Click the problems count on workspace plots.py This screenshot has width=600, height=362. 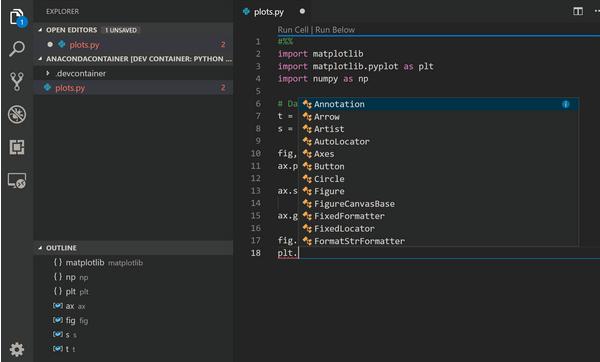point(223,88)
